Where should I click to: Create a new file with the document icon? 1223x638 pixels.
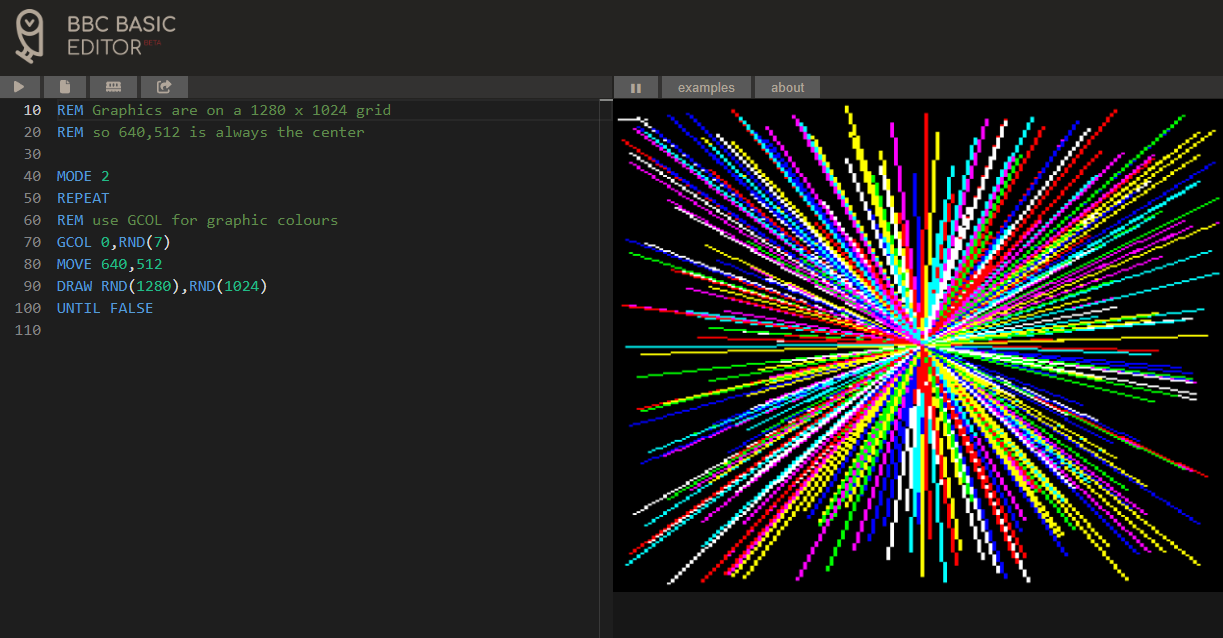tap(65, 87)
